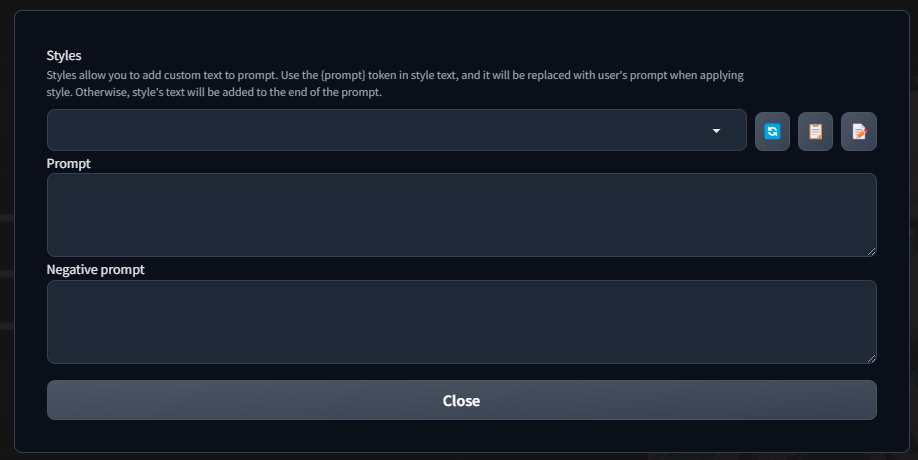Click the second description line starting 'style. Otherwise'
Screen dimensions: 918x460
tap(214, 92)
